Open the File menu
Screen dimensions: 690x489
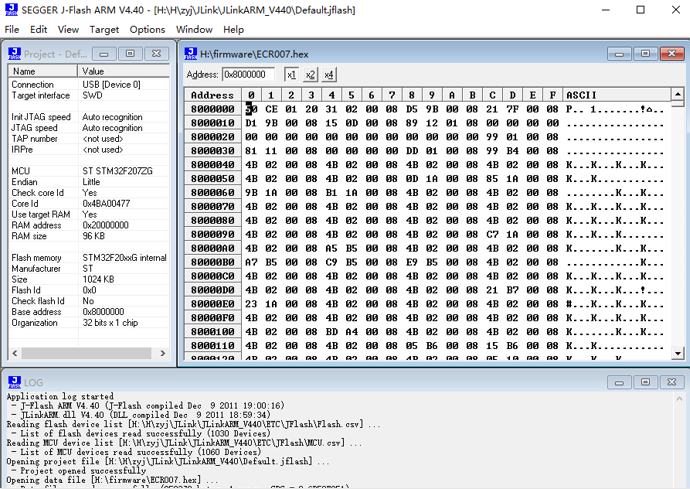pos(12,29)
